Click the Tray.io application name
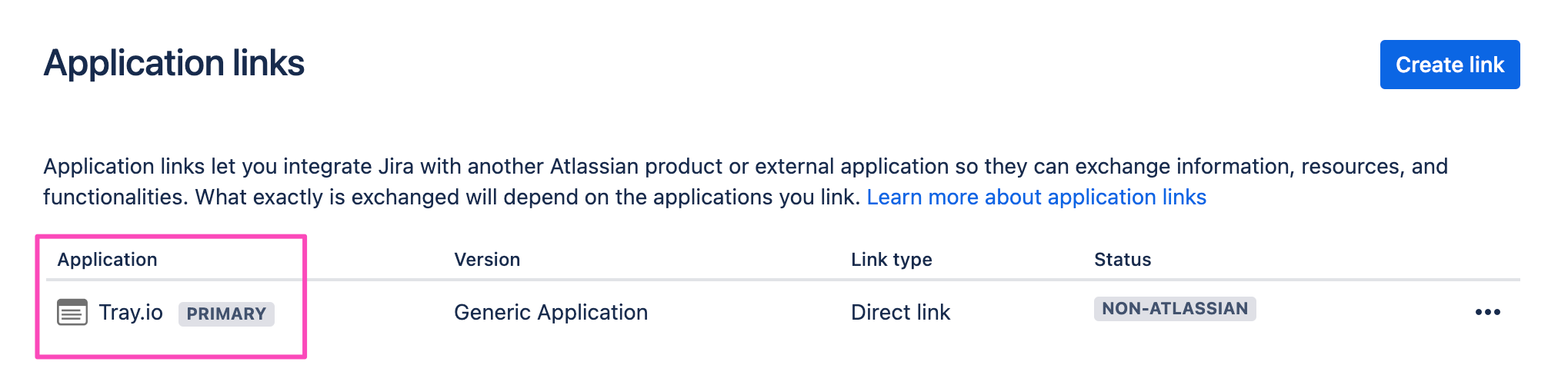1568x375 pixels. tap(131, 313)
